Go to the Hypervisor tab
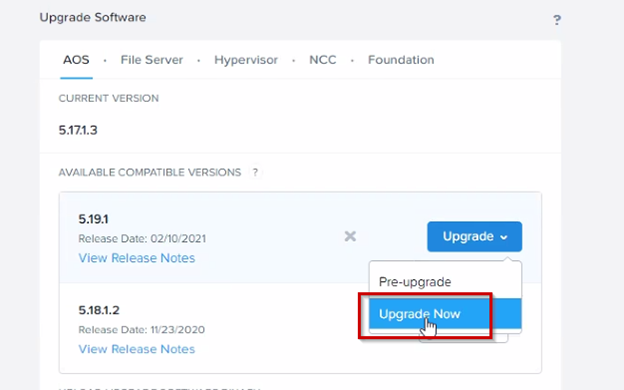 (x=246, y=60)
